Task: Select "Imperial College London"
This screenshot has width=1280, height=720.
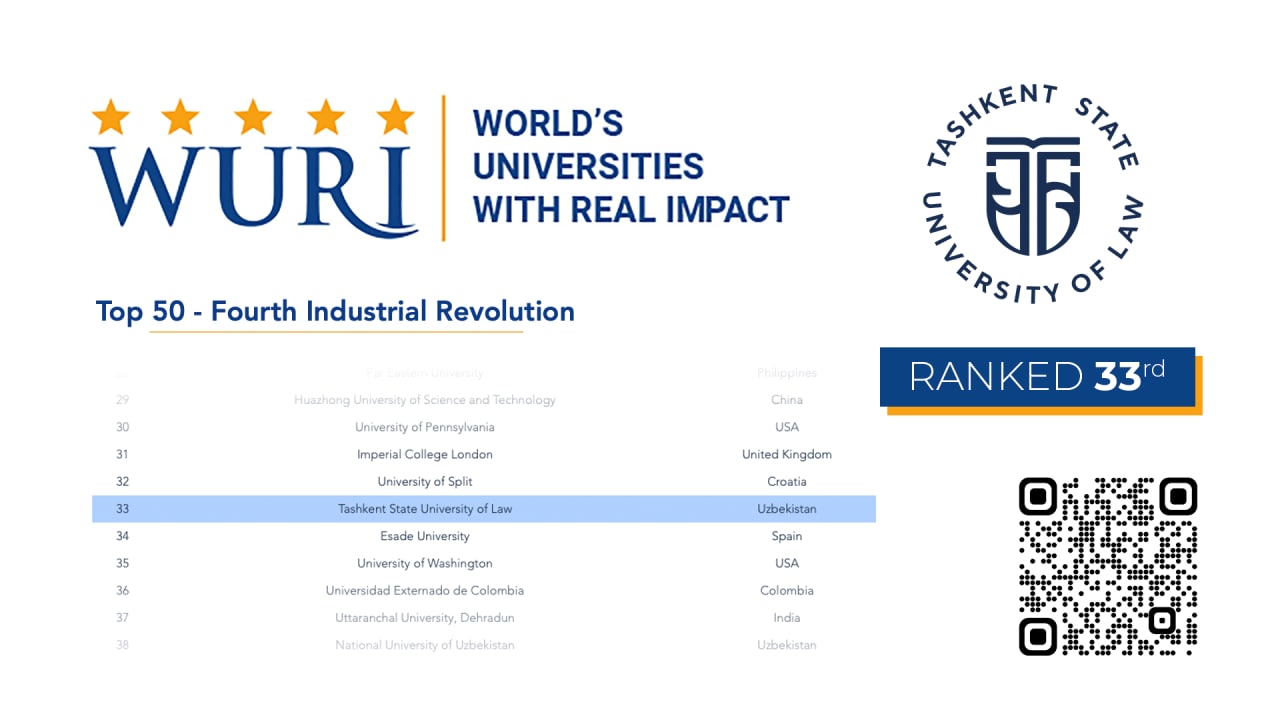Action: [425, 454]
